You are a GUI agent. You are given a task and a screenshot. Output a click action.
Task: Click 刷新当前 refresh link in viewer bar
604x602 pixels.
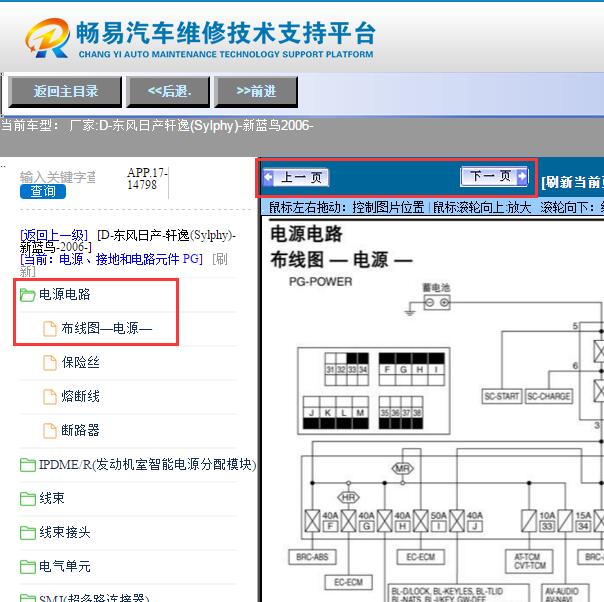[572, 182]
